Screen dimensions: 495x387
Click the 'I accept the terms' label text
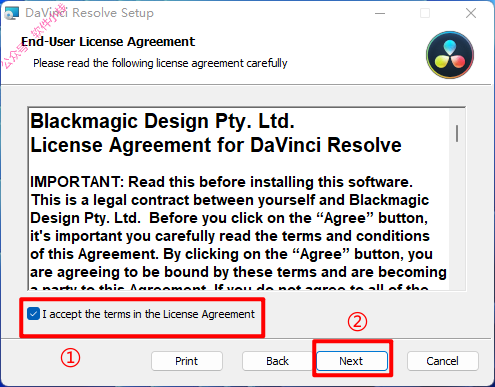point(148,314)
